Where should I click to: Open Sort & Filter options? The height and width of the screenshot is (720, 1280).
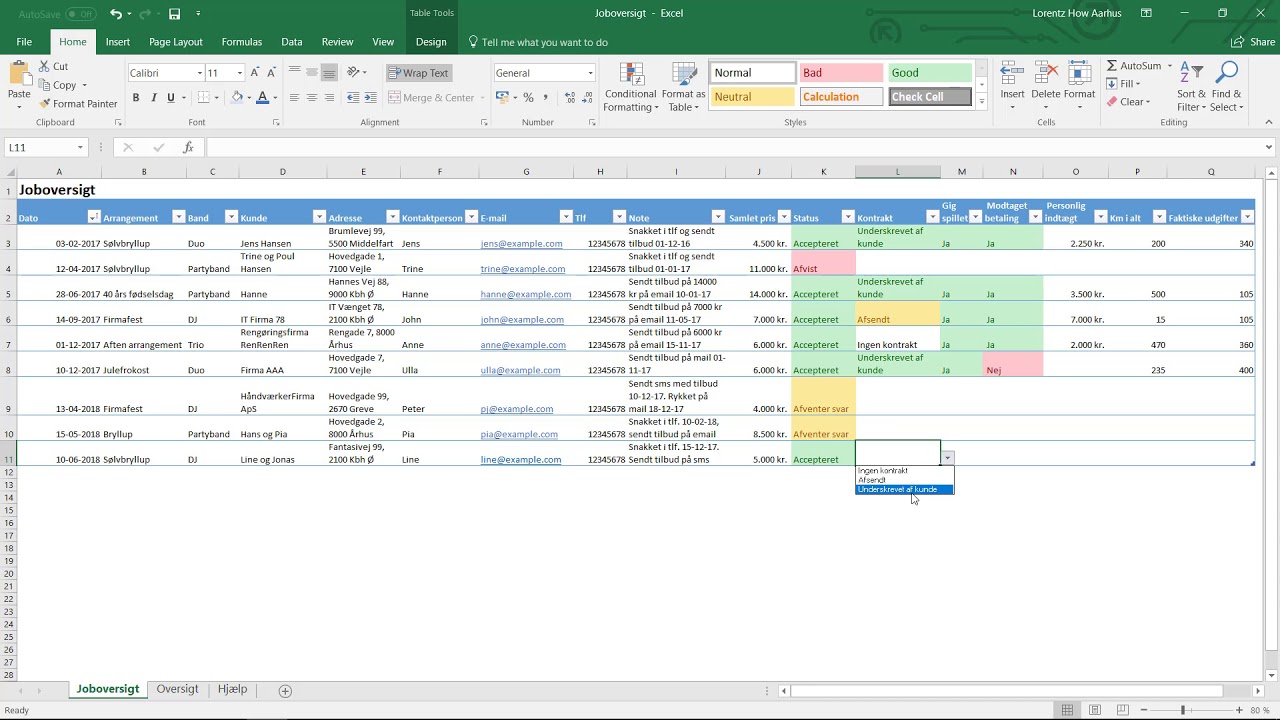tap(1191, 87)
